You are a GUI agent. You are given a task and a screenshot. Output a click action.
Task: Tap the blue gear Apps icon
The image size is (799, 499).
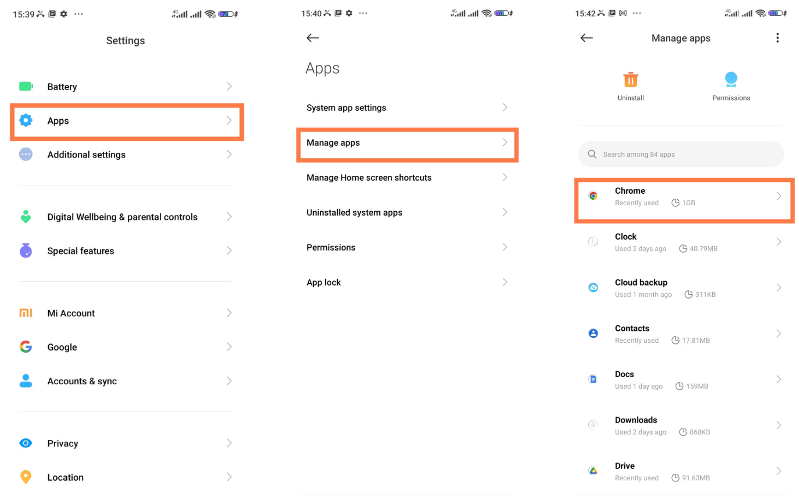click(25, 120)
